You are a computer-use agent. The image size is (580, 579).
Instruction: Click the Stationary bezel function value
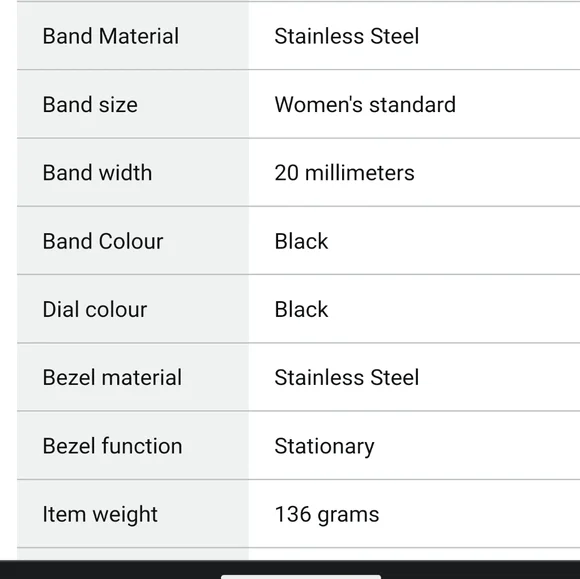(324, 447)
